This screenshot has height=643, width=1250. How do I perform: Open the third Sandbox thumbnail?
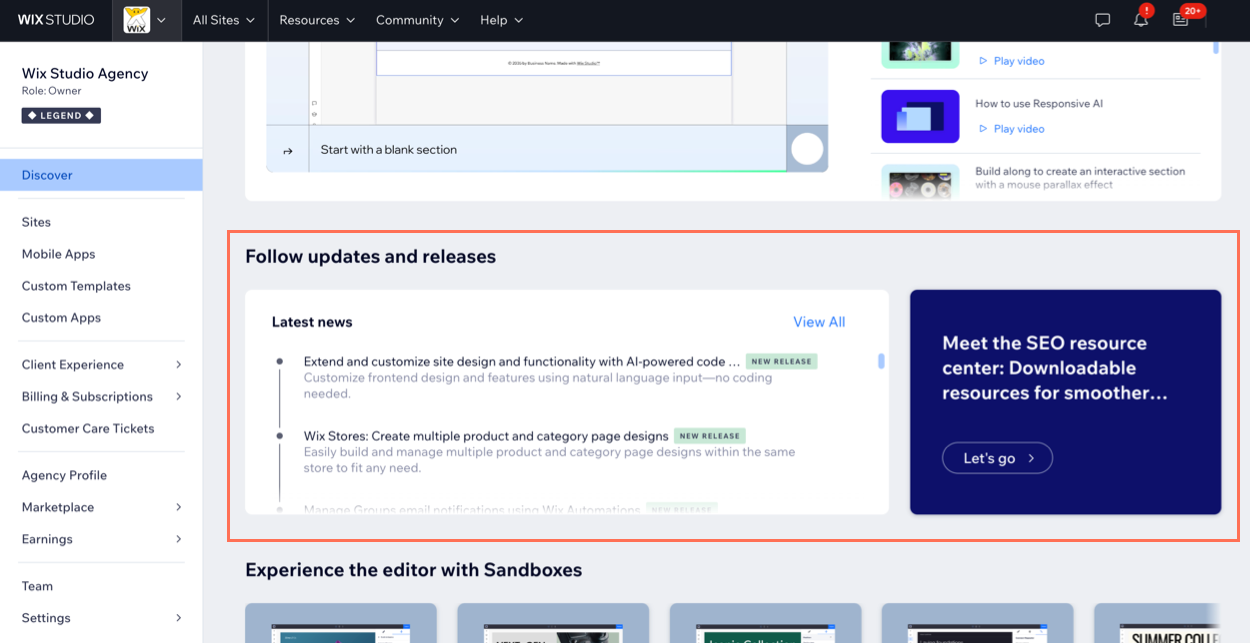pos(765,623)
